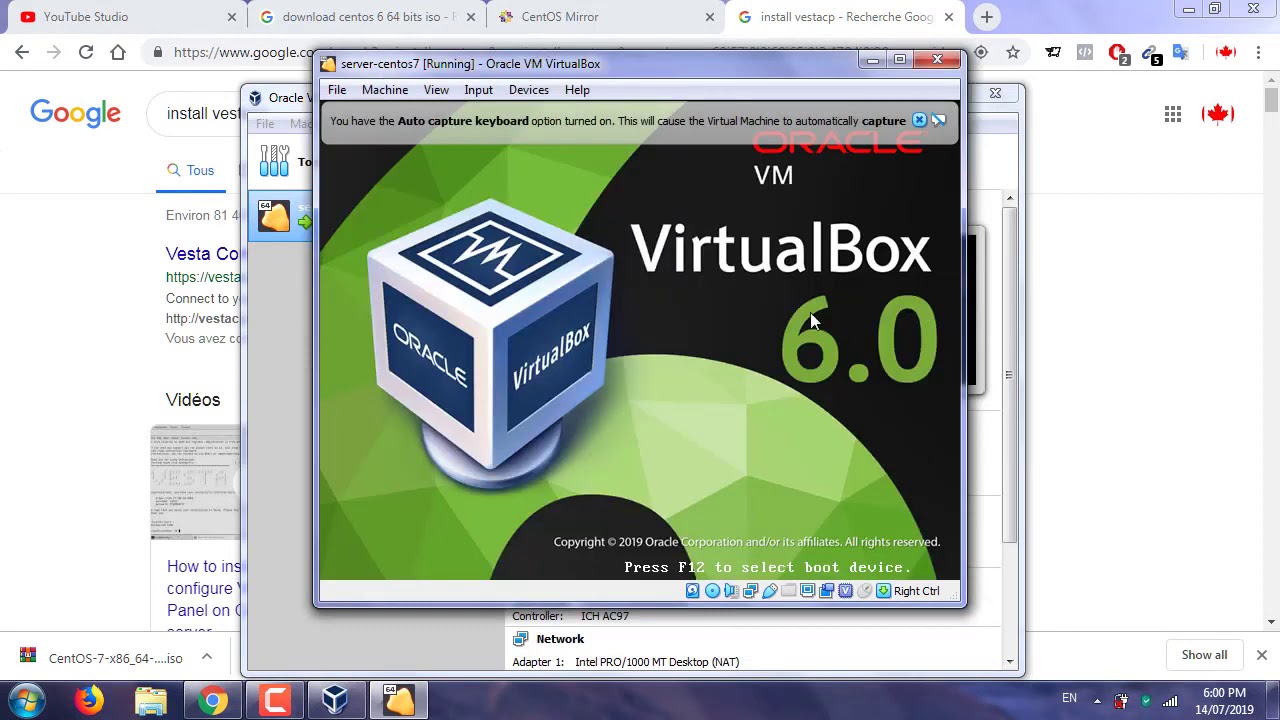Screen dimensions: 1280x720
Task: Open the Help menu in the VM window
Action: tap(577, 90)
